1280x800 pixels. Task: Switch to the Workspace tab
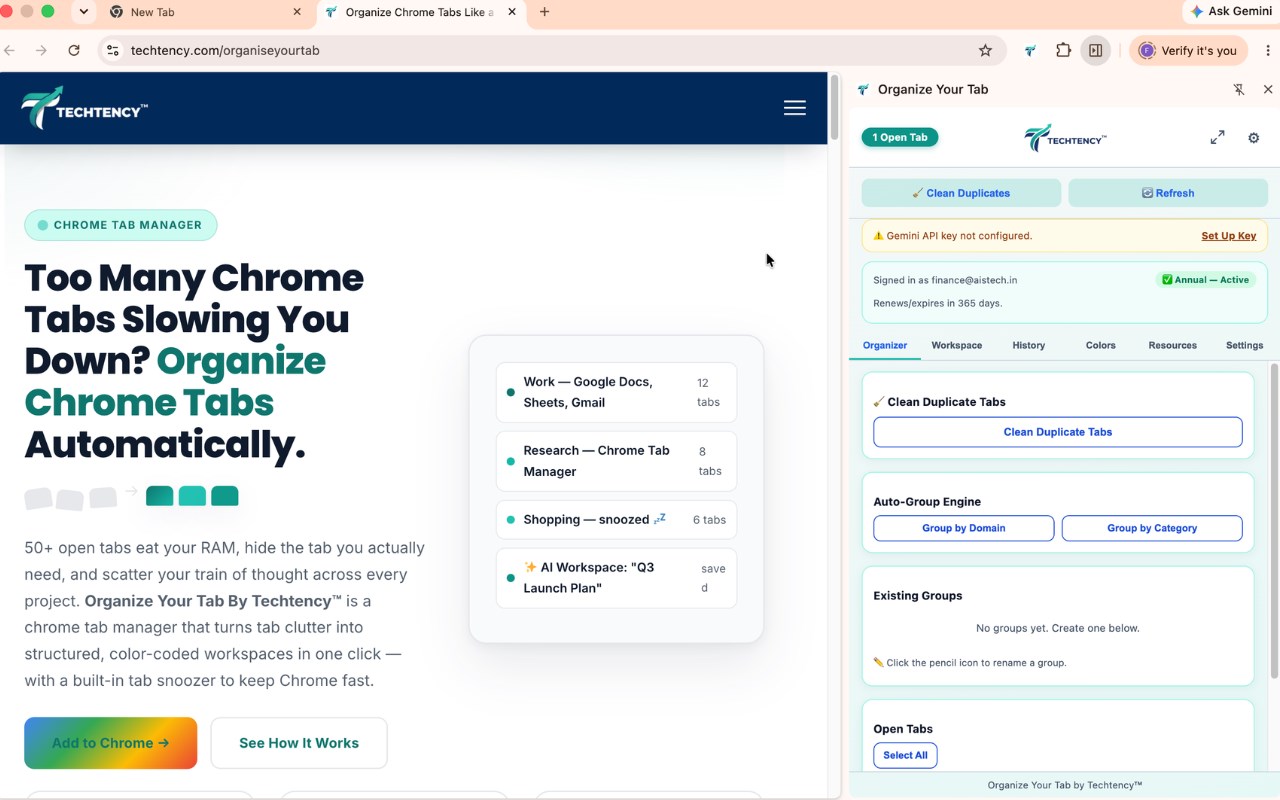pyautogui.click(x=957, y=345)
